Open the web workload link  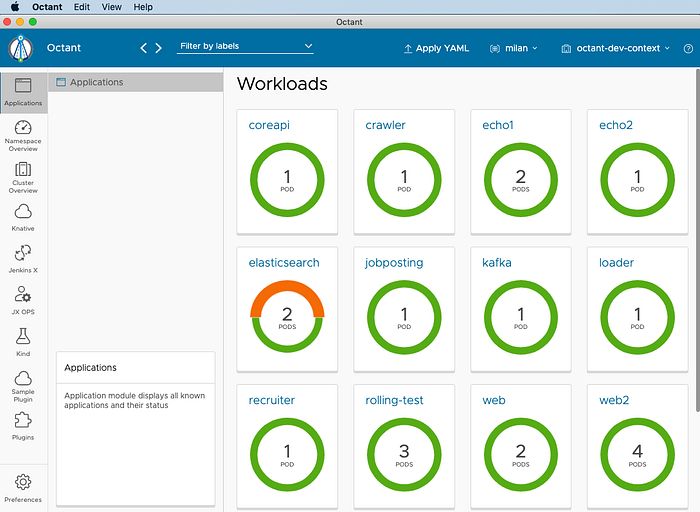494,400
